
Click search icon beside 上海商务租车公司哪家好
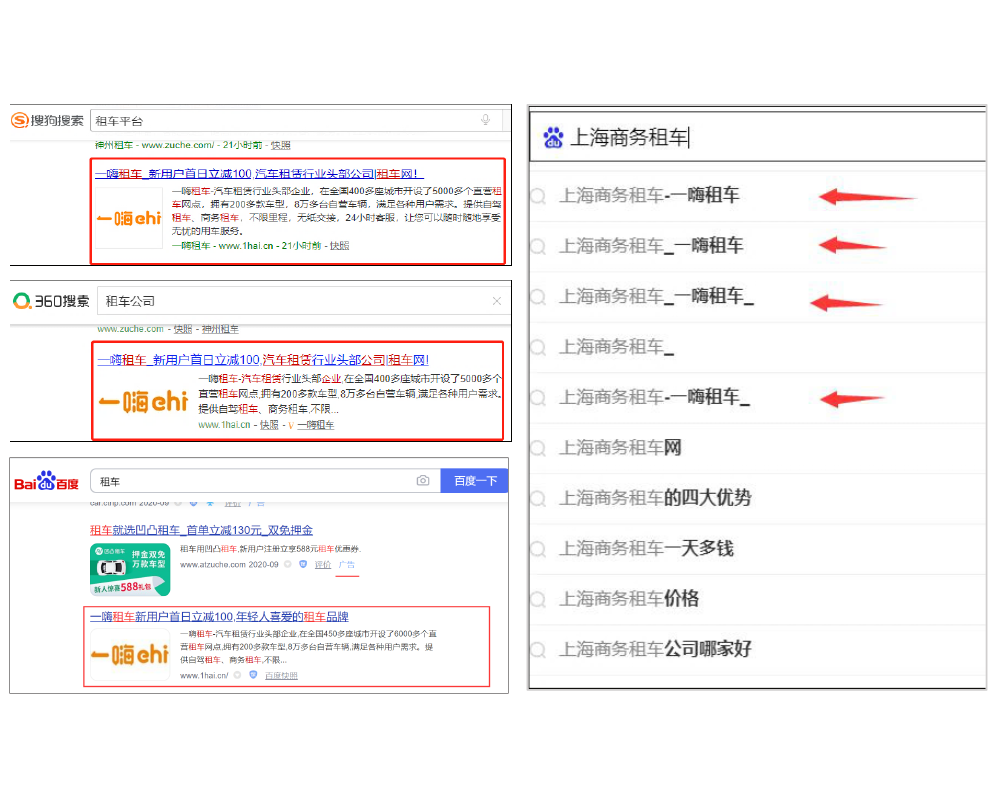(x=538, y=650)
